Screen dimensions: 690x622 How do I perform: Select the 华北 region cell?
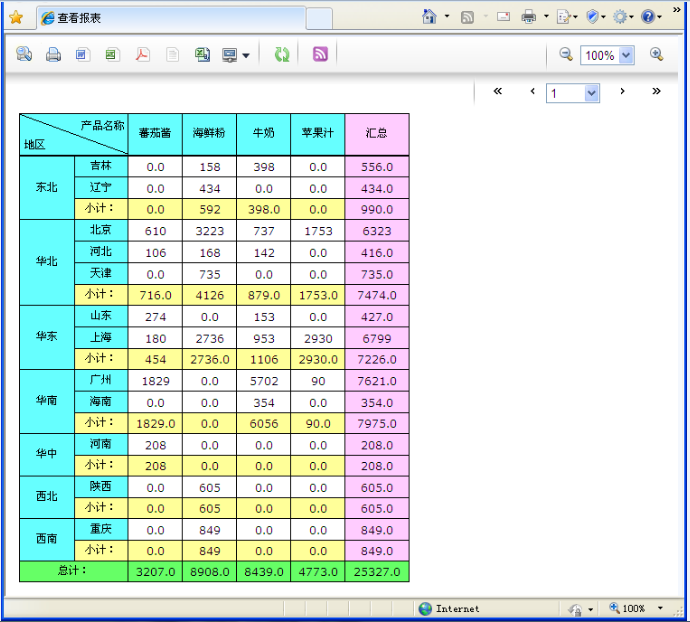click(47, 262)
